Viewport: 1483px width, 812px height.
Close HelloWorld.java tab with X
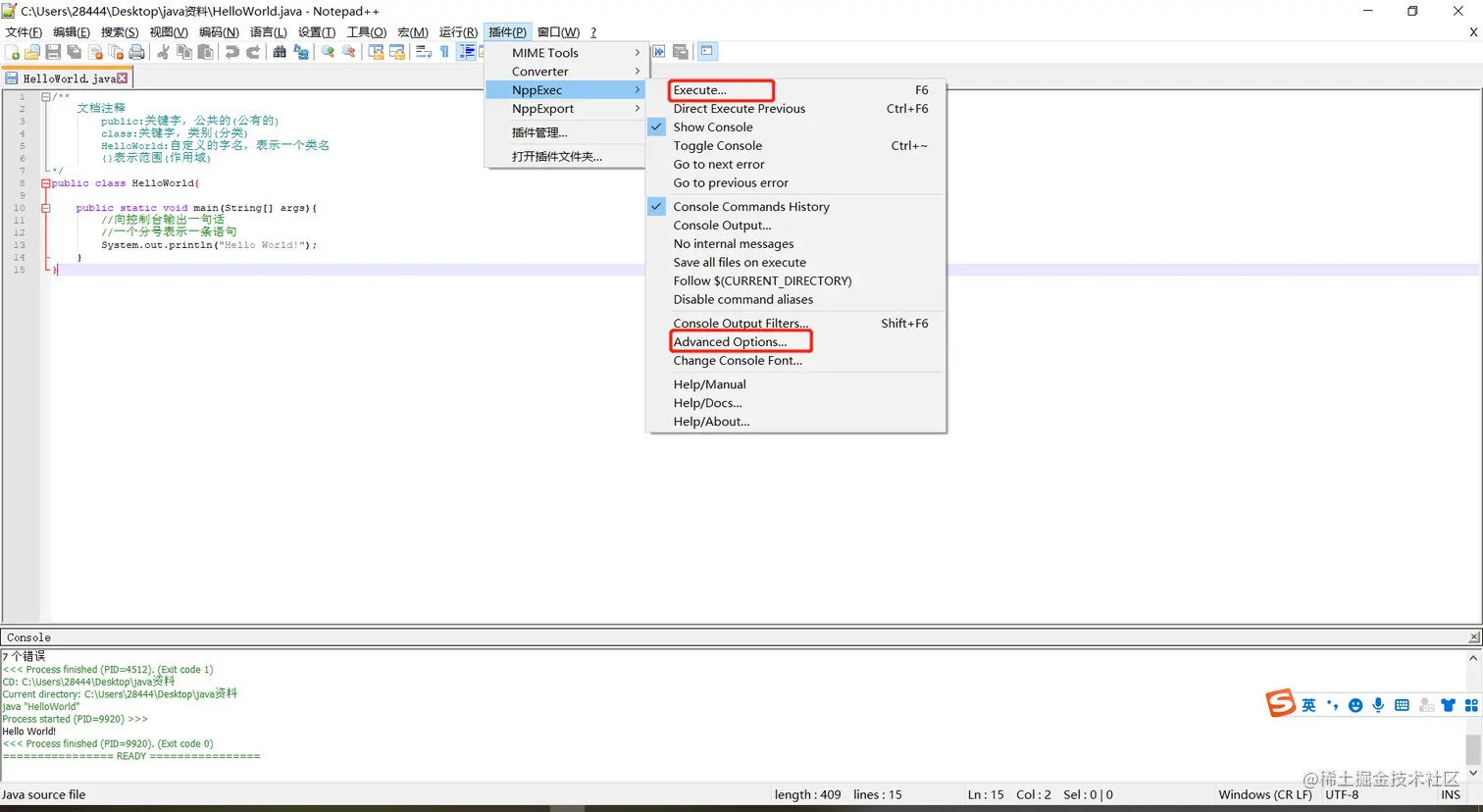pyautogui.click(x=123, y=78)
